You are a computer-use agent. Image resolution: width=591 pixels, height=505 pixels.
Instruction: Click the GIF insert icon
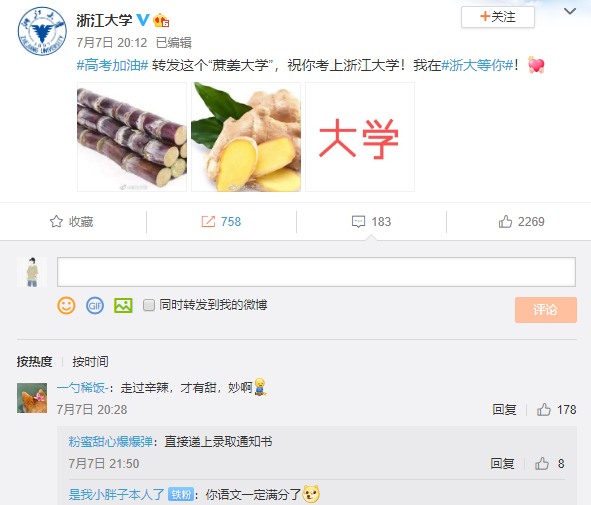95,305
